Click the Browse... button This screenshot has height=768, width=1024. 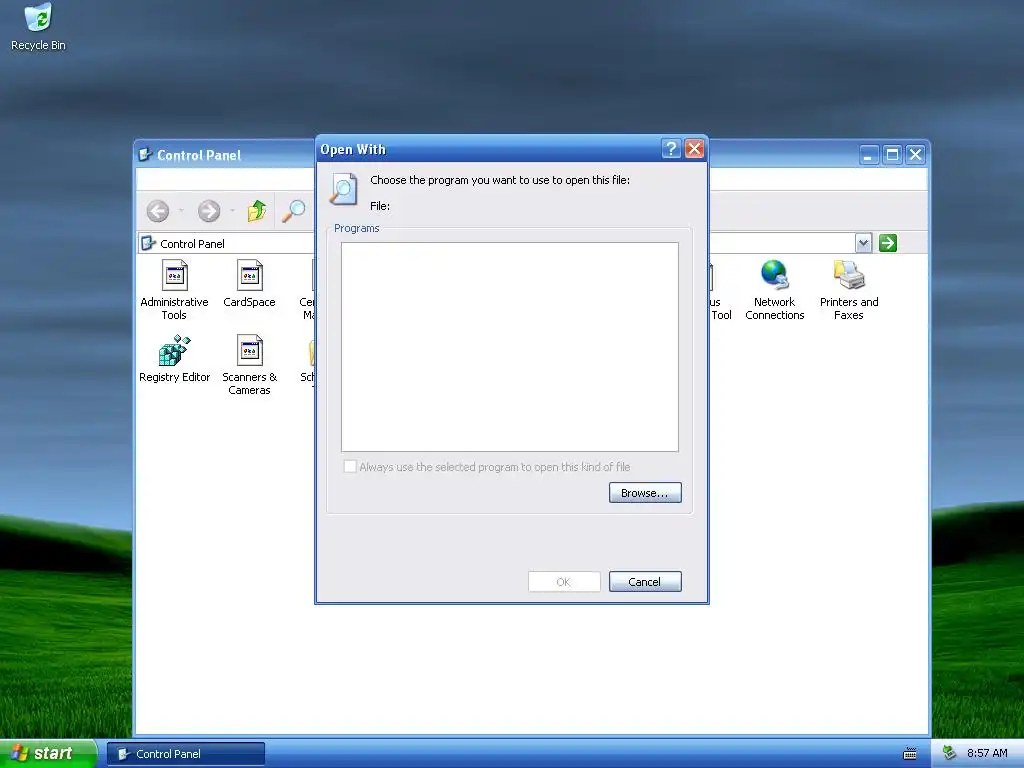[645, 493]
